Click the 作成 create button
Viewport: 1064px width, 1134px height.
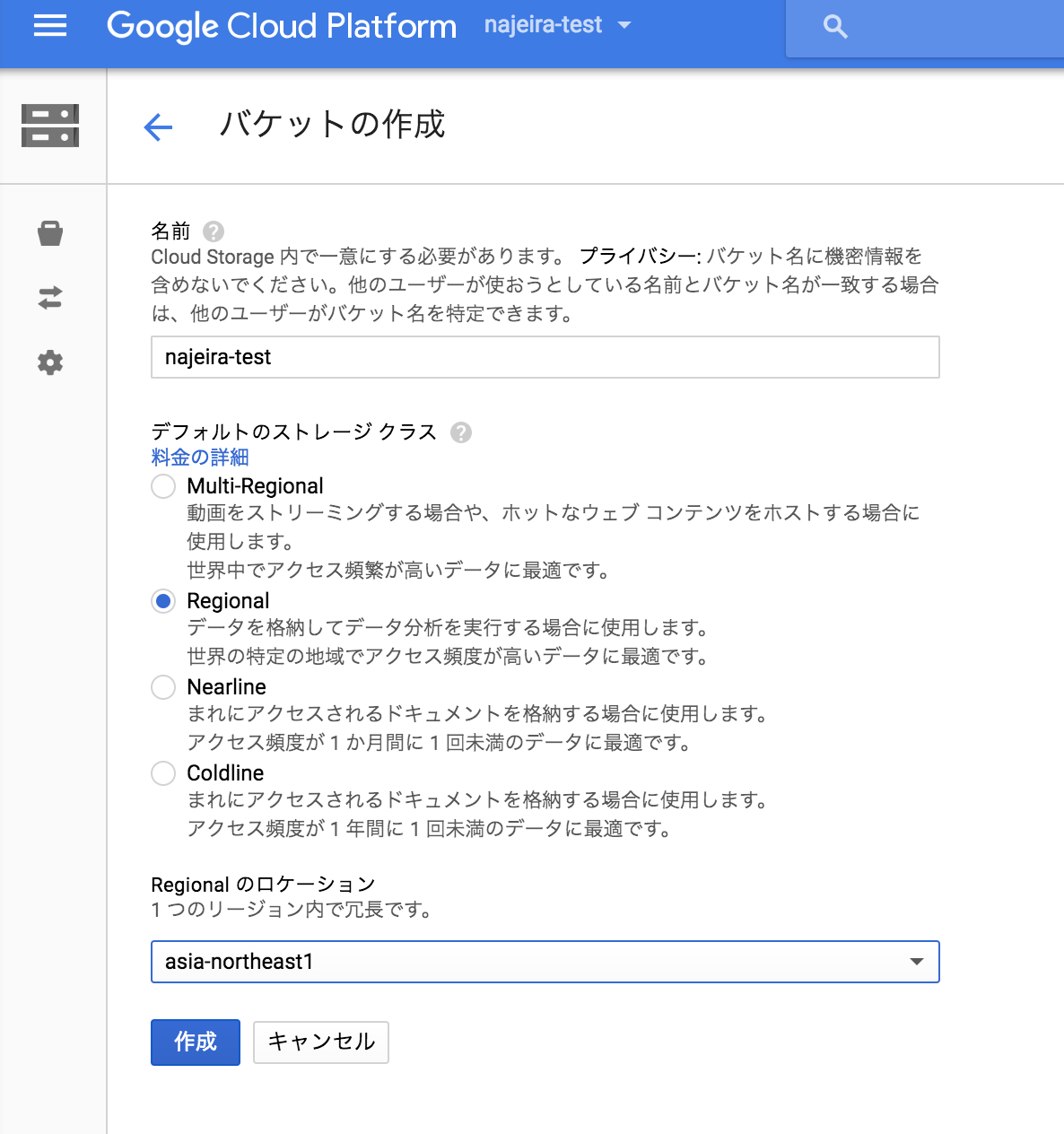[x=196, y=1042]
